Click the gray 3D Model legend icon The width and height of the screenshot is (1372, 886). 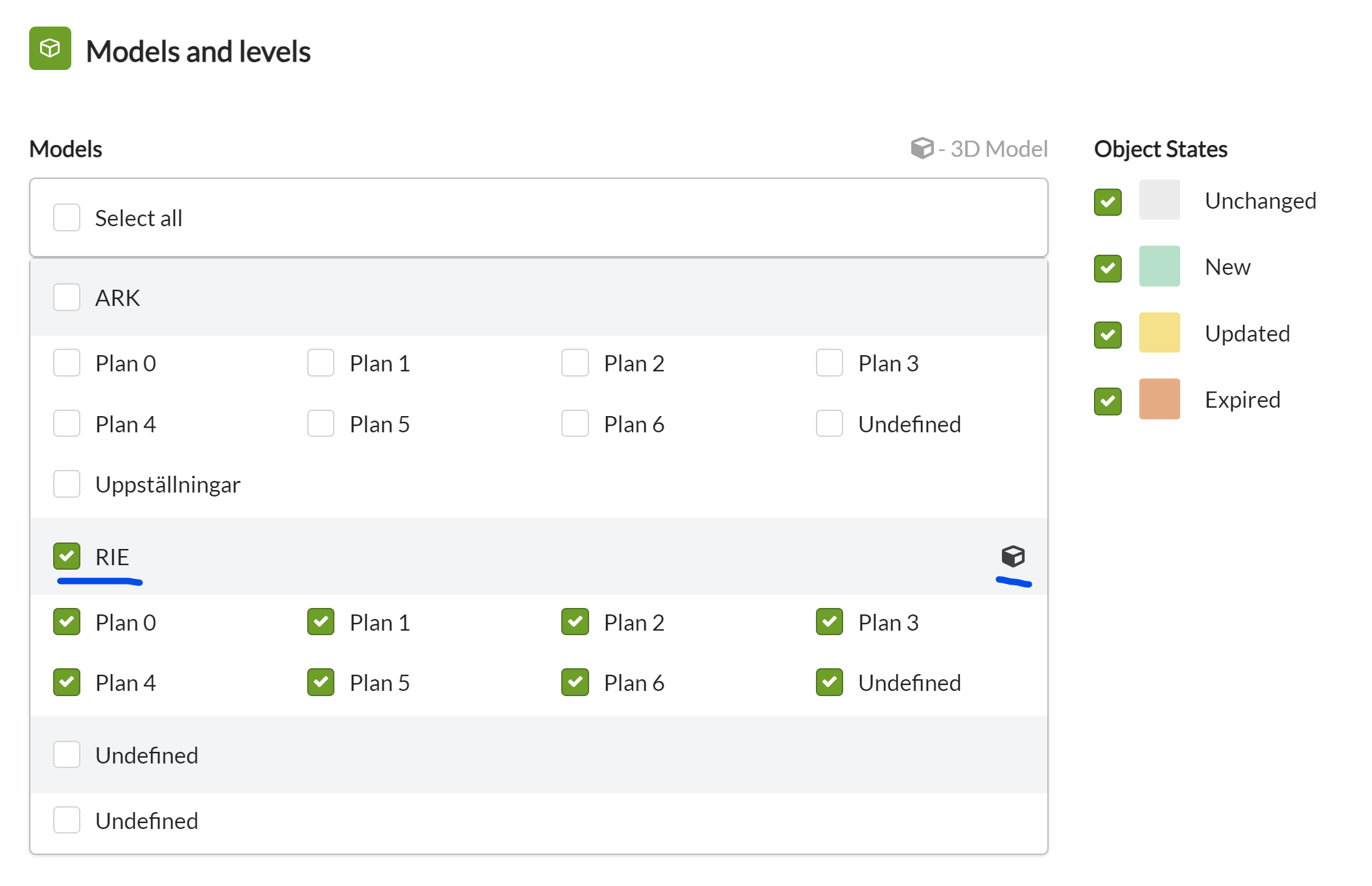[922, 148]
